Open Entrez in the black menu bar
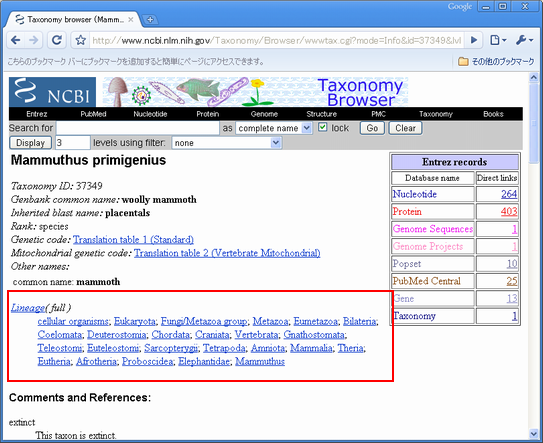 37,114
